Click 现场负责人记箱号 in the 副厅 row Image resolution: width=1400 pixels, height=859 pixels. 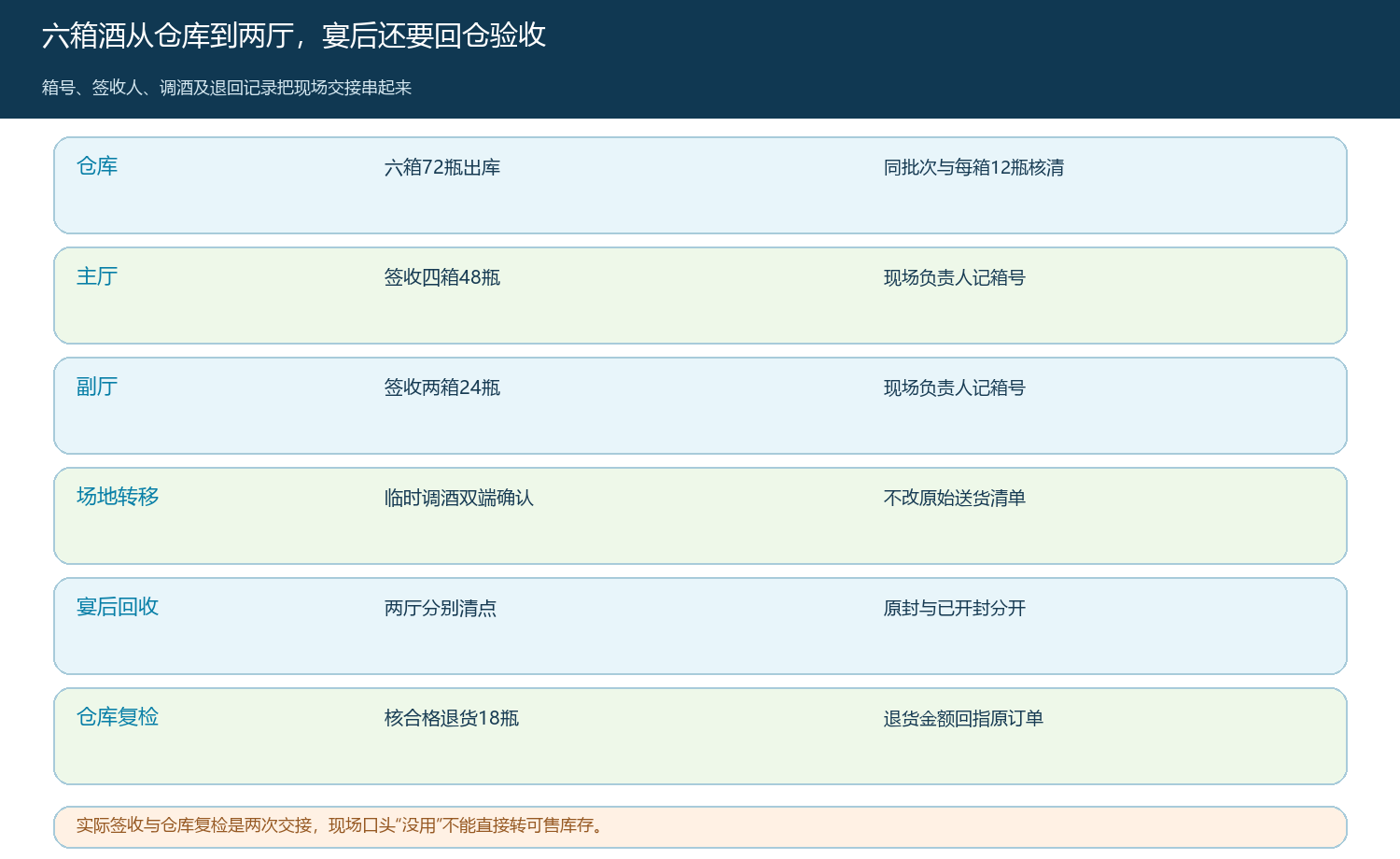tap(954, 388)
